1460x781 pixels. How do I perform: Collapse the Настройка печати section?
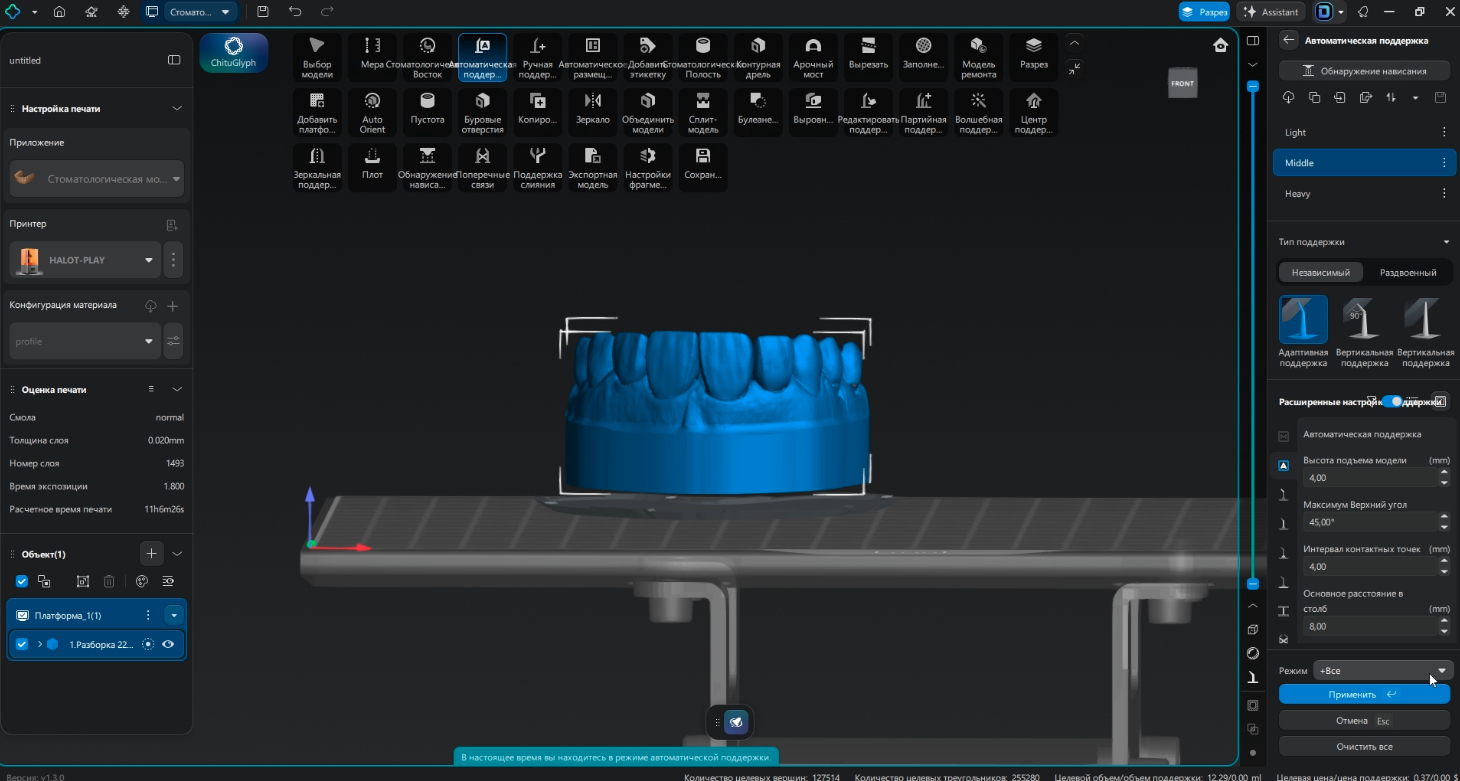(x=177, y=108)
